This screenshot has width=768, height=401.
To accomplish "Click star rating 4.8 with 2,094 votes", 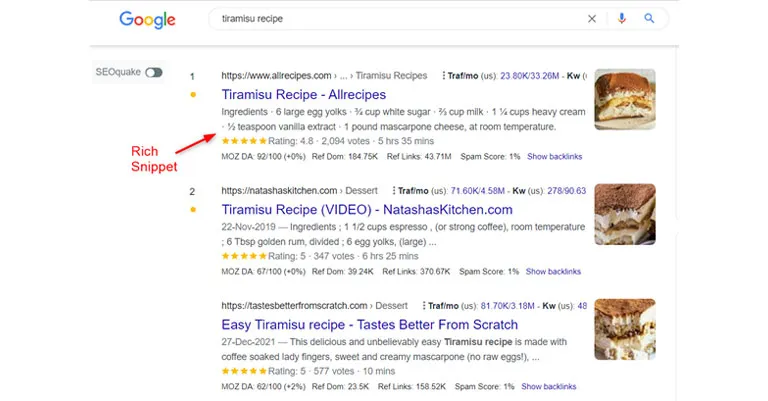I will 328,141.
